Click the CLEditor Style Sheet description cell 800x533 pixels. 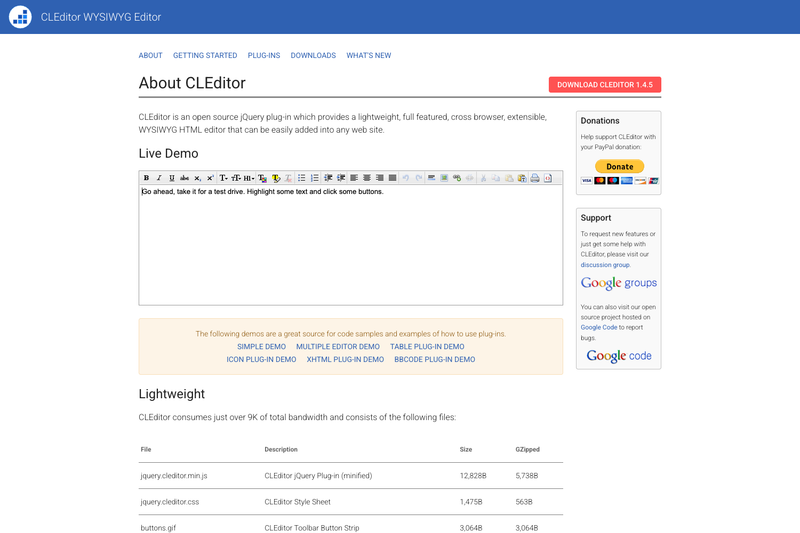(297, 502)
